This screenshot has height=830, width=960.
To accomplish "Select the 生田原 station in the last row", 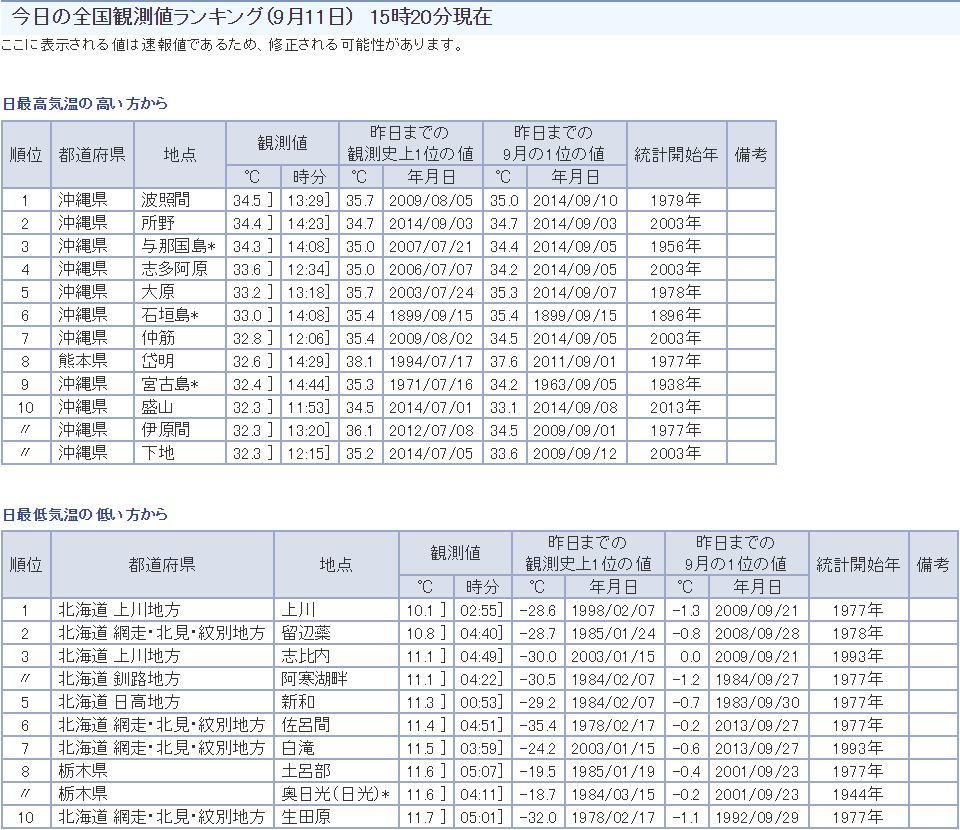I will (x=306, y=817).
